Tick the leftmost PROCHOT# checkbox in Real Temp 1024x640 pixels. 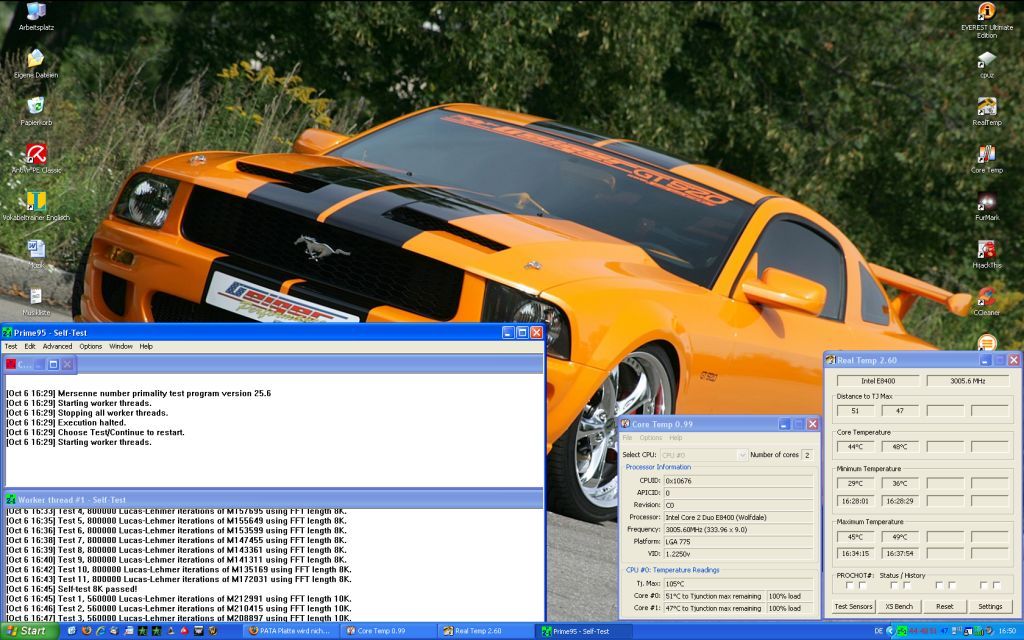[850, 585]
